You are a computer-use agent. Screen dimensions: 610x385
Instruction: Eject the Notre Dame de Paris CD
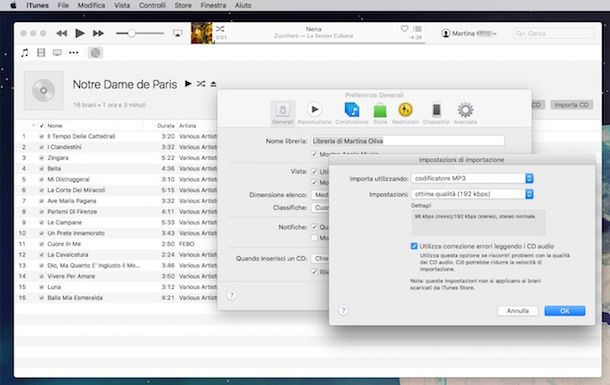[213, 84]
